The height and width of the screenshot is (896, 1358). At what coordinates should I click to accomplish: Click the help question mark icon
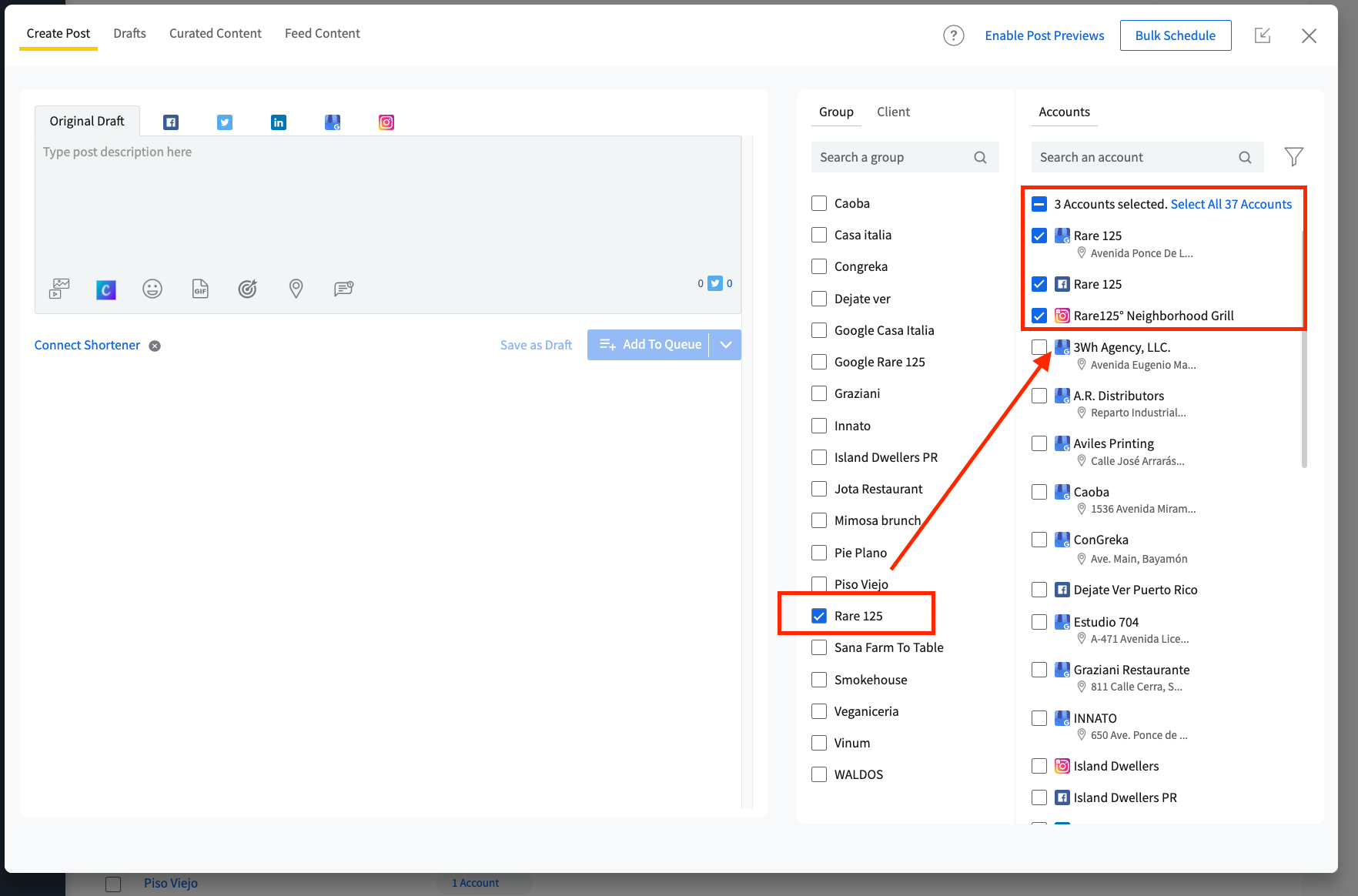954,35
